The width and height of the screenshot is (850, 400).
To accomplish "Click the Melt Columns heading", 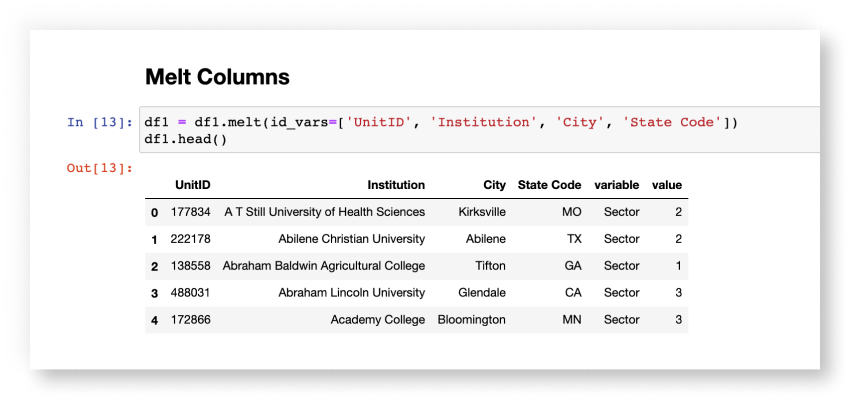I will [217, 76].
